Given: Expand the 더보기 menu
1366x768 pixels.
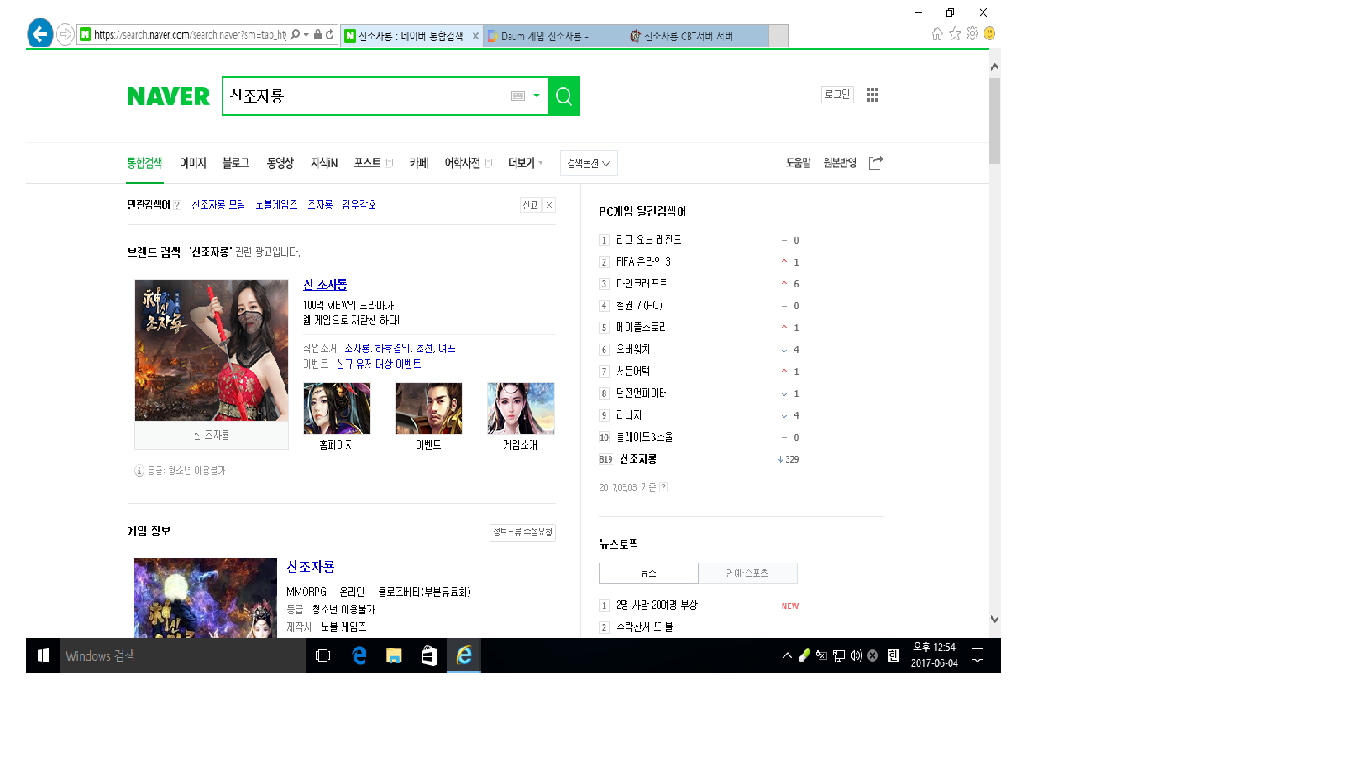Looking at the screenshot, I should tap(526, 163).
